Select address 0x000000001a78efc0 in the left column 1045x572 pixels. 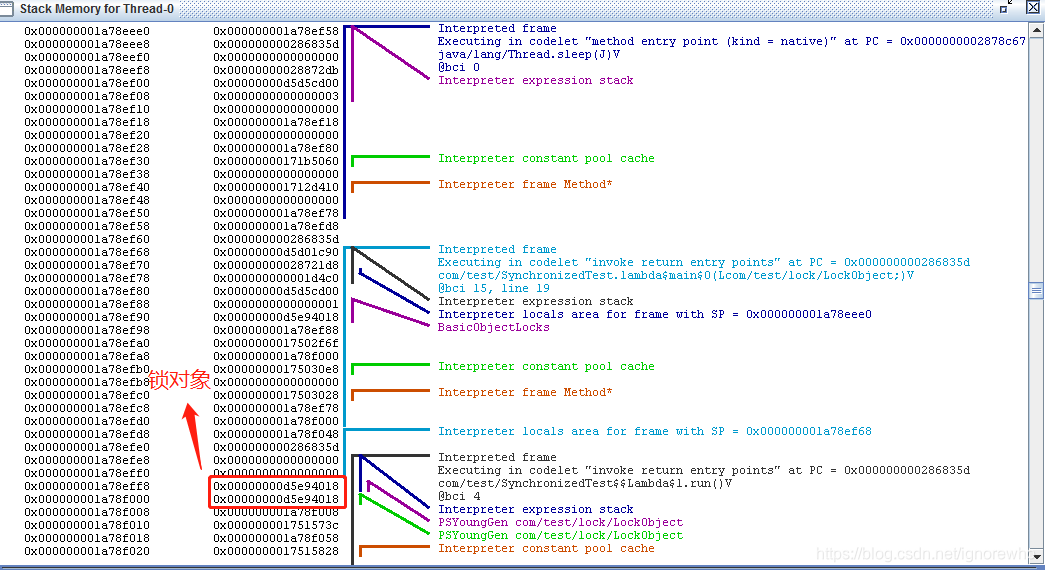point(87,395)
